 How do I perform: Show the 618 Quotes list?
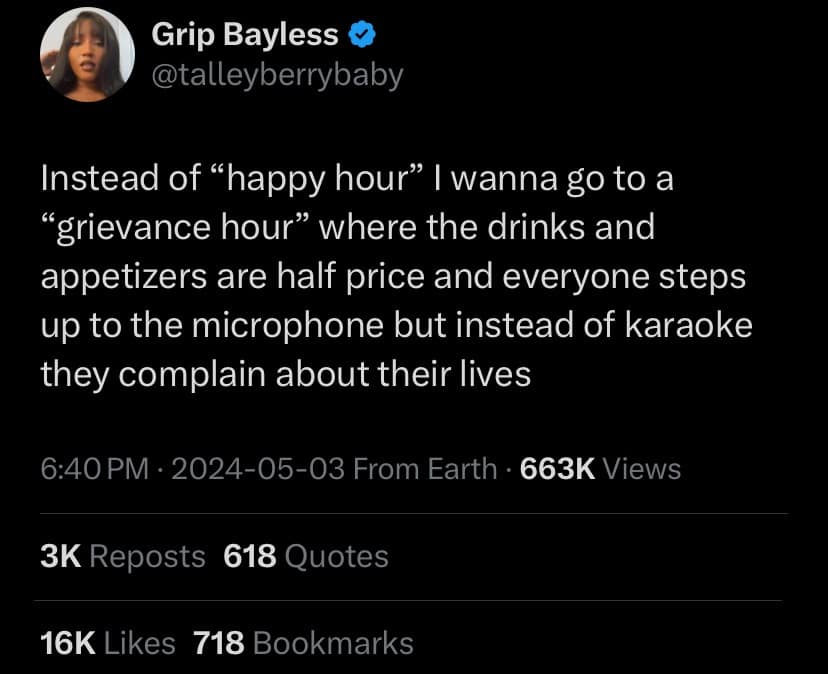[306, 556]
